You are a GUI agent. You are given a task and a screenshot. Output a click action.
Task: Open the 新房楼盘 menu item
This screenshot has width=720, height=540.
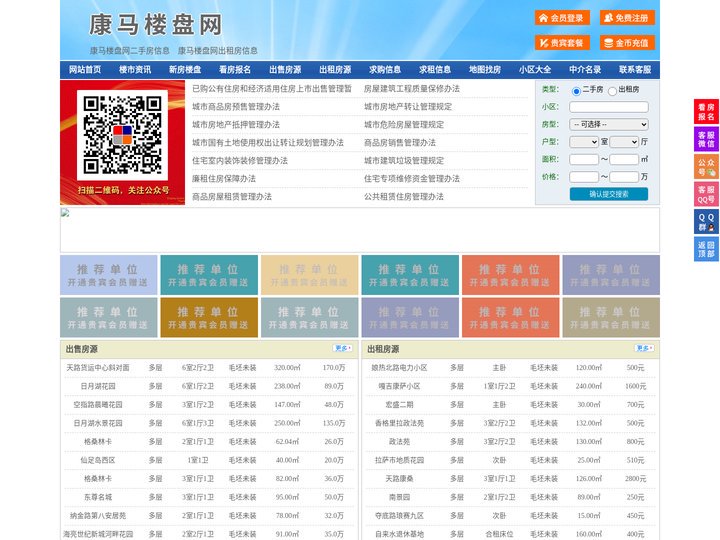pyautogui.click(x=185, y=70)
